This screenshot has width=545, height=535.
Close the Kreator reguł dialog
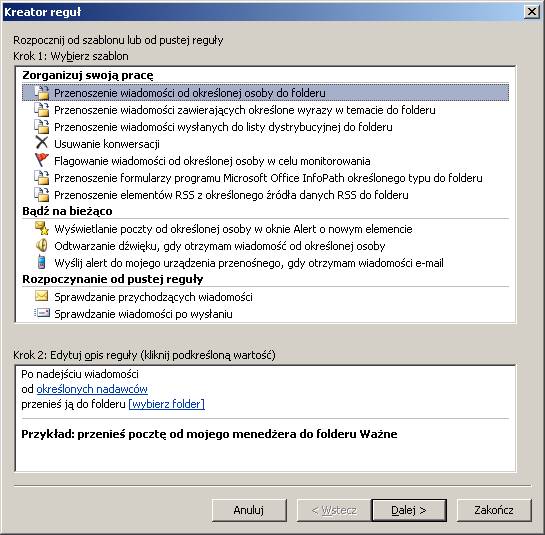tap(532, 11)
